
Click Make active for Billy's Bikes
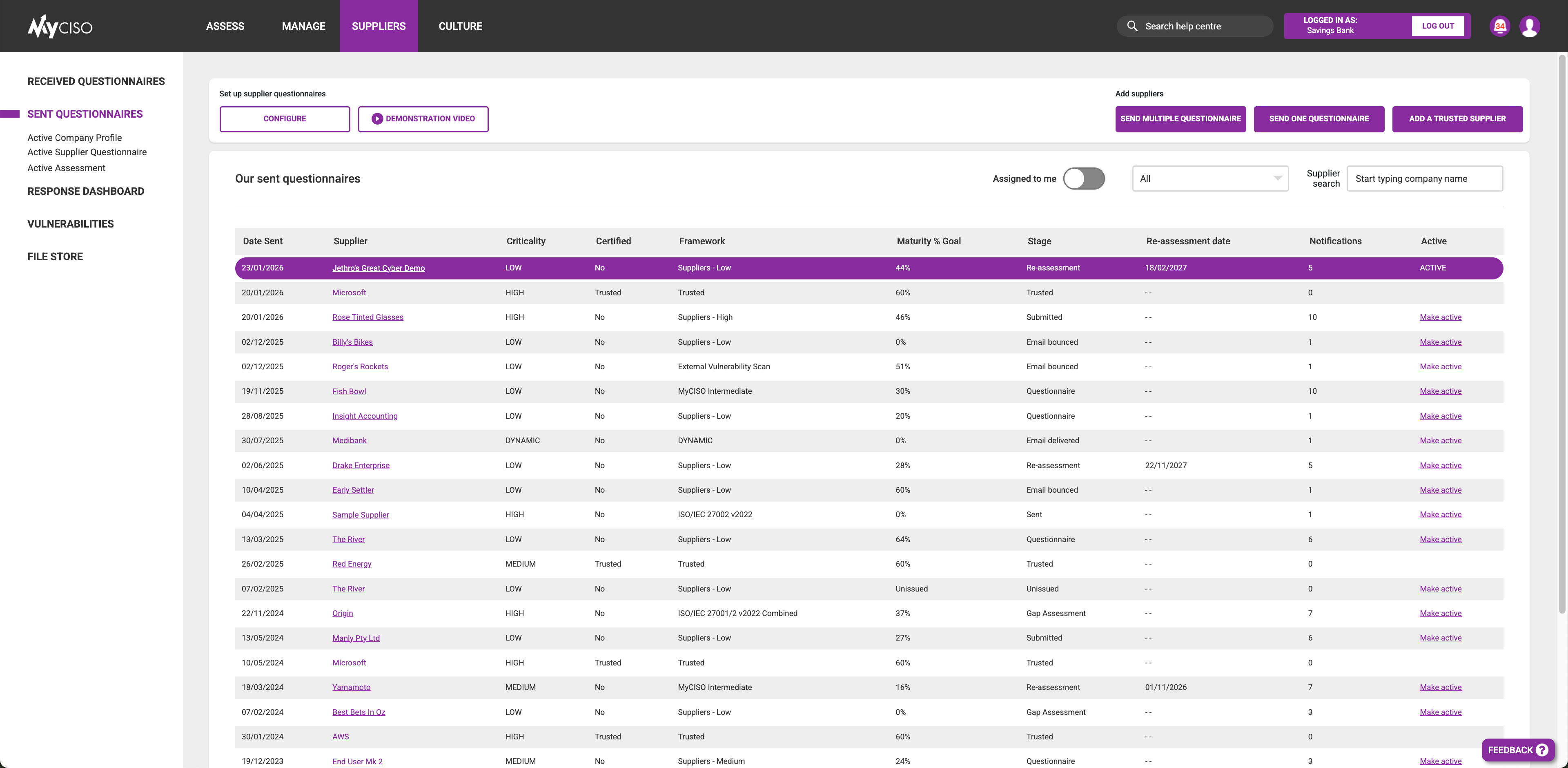[1440, 342]
